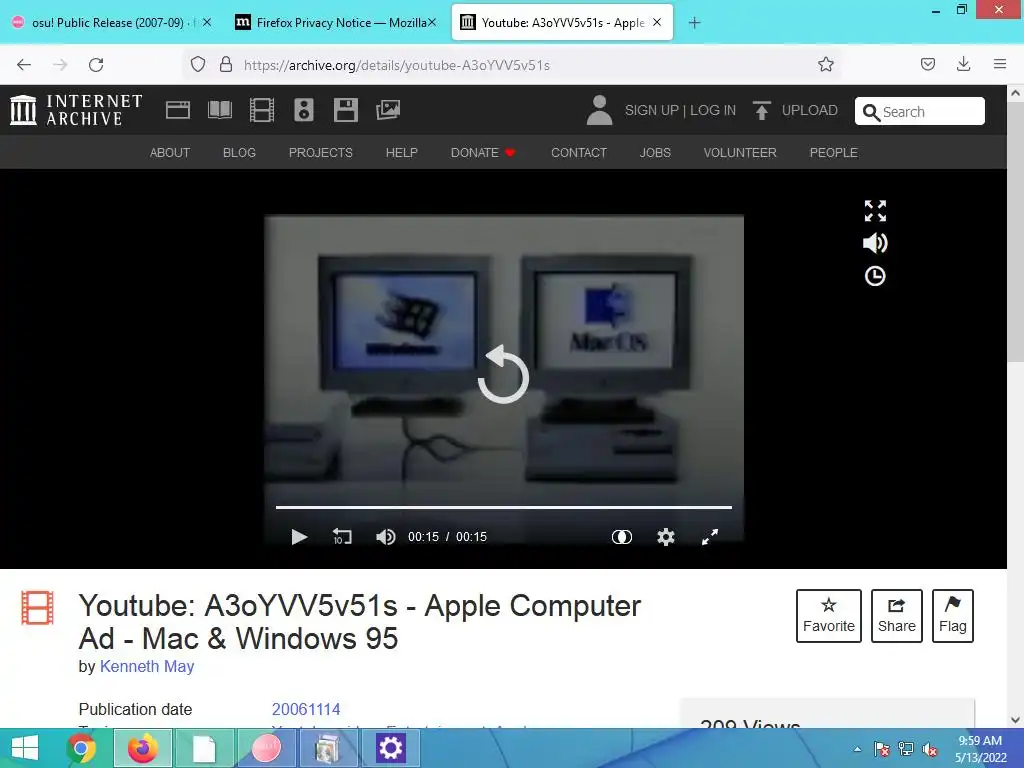The height and width of the screenshot is (768, 1024).
Task: Click the tracking protection shield icon
Action: pyautogui.click(x=198, y=65)
